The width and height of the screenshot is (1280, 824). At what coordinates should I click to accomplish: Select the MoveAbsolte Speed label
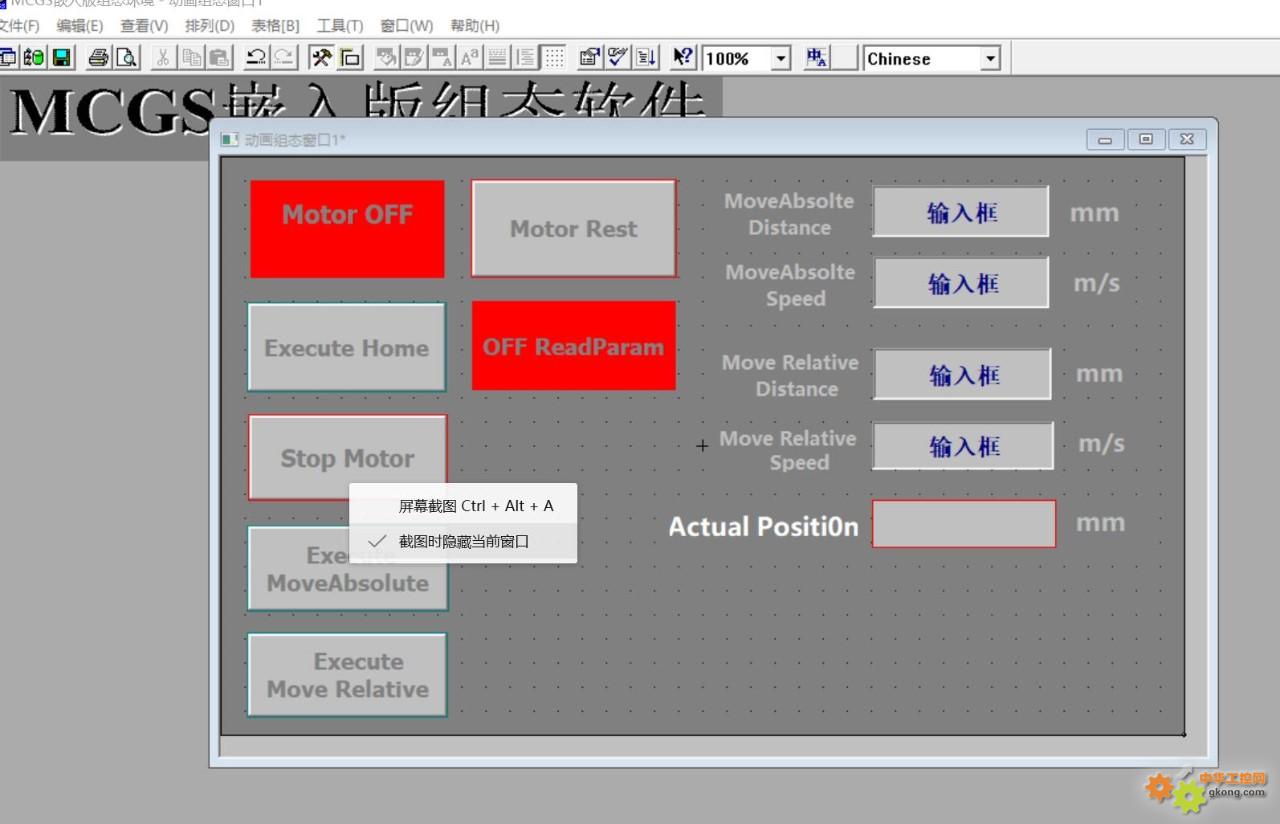pos(790,285)
